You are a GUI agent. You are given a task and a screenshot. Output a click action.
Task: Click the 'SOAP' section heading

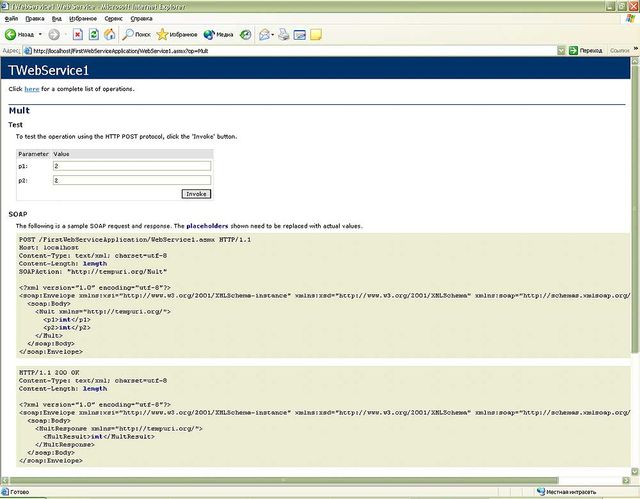[18, 214]
